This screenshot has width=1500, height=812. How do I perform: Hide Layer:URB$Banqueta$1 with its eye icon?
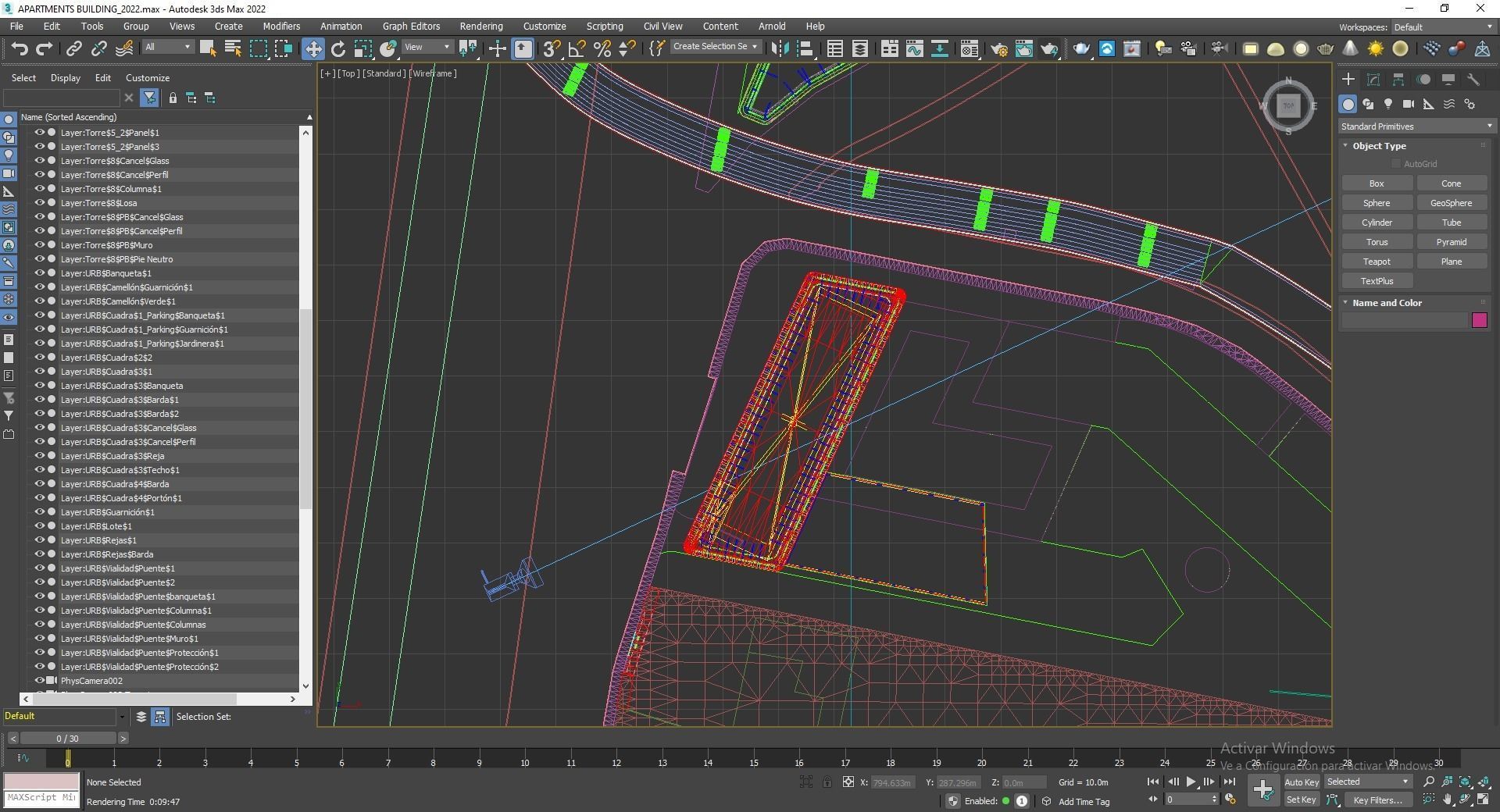click(x=39, y=272)
